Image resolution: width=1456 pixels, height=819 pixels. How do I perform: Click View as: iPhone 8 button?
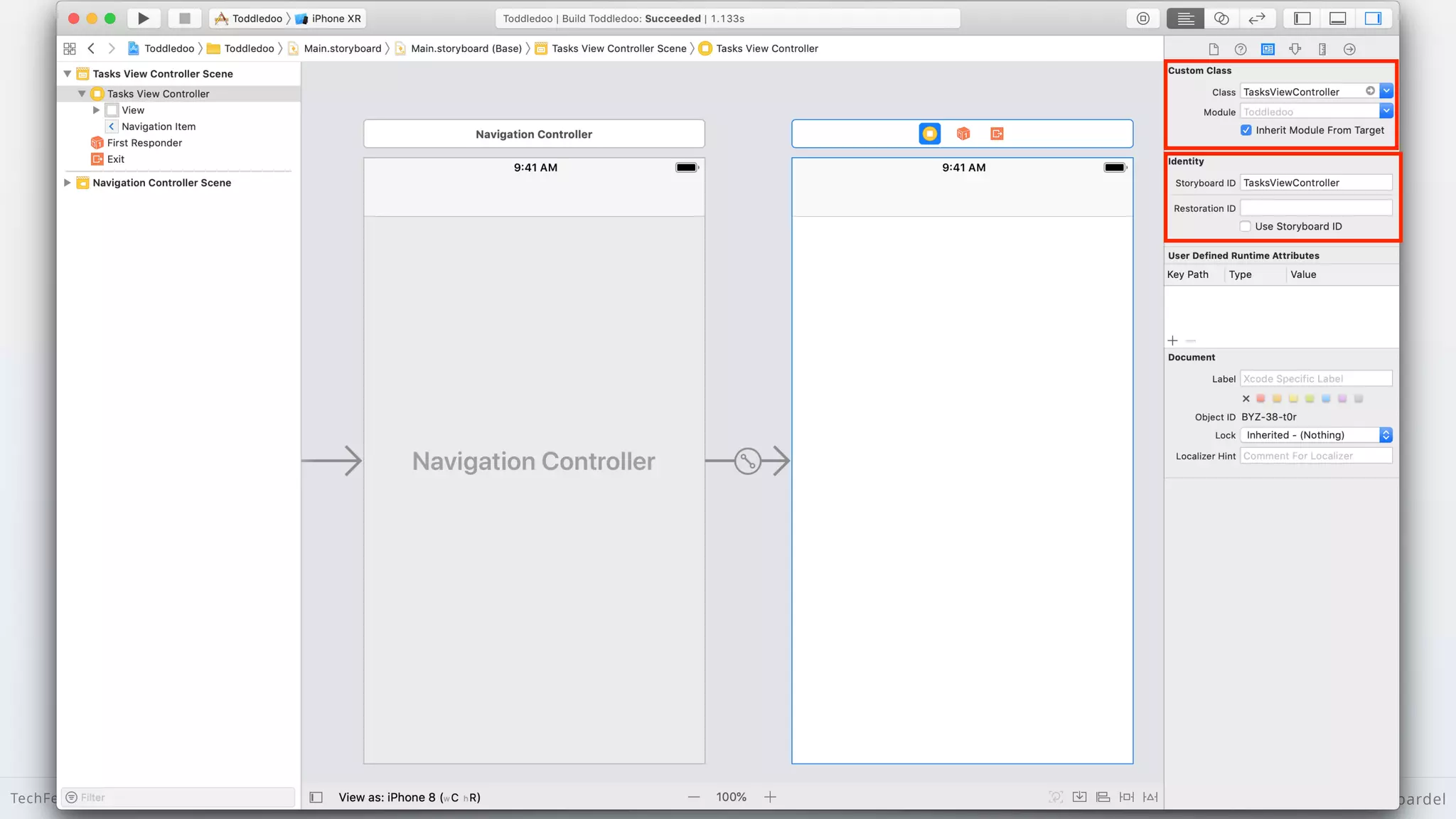pyautogui.click(x=409, y=797)
